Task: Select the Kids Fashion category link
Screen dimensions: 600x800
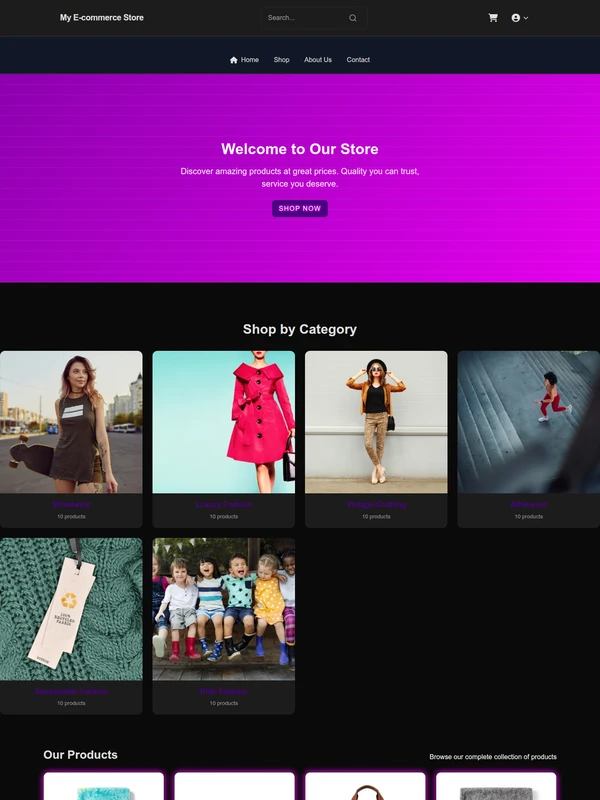Action: tap(223, 691)
